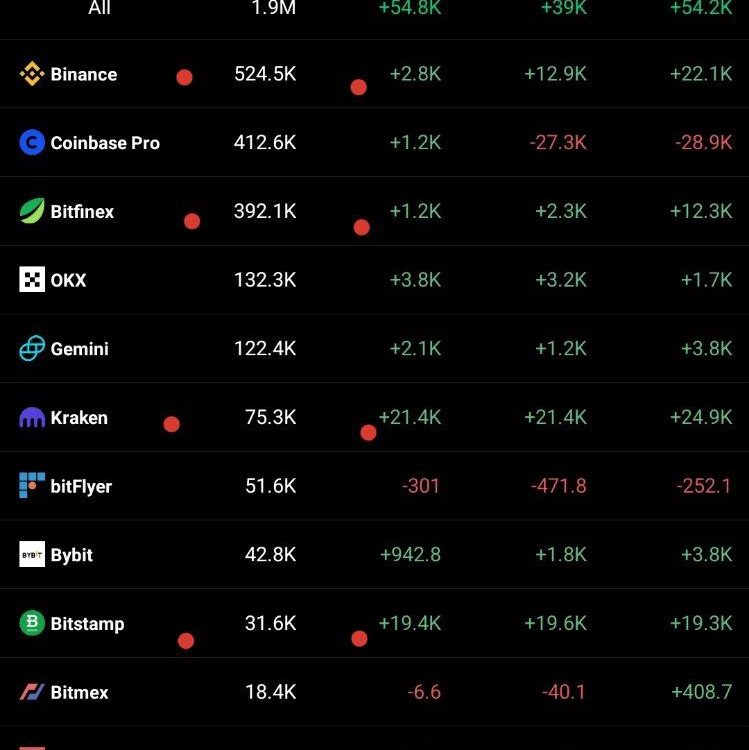Click the bitFlyer logo icon
749x750 pixels.
(x=32, y=485)
